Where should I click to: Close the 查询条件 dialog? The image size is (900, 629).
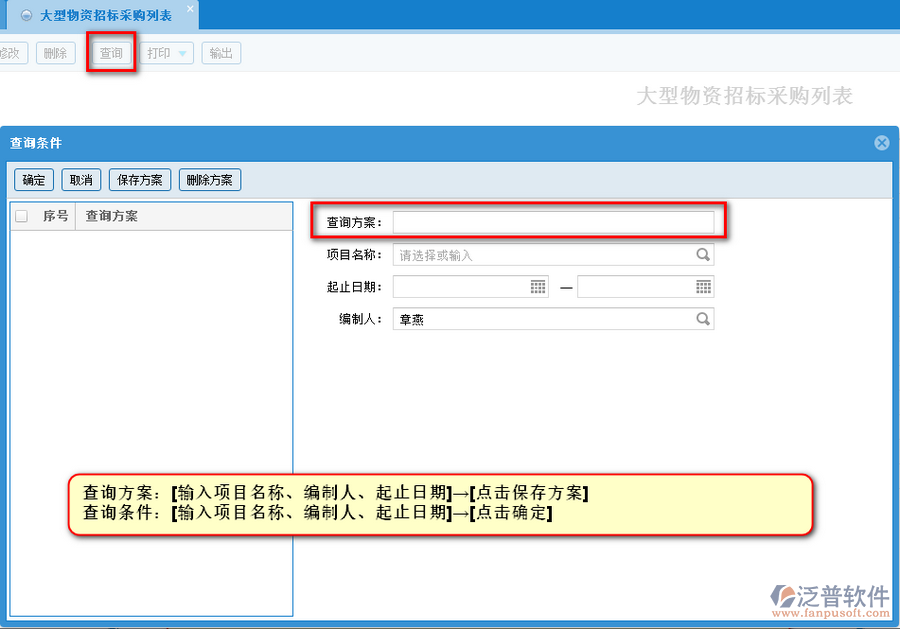pos(882,143)
